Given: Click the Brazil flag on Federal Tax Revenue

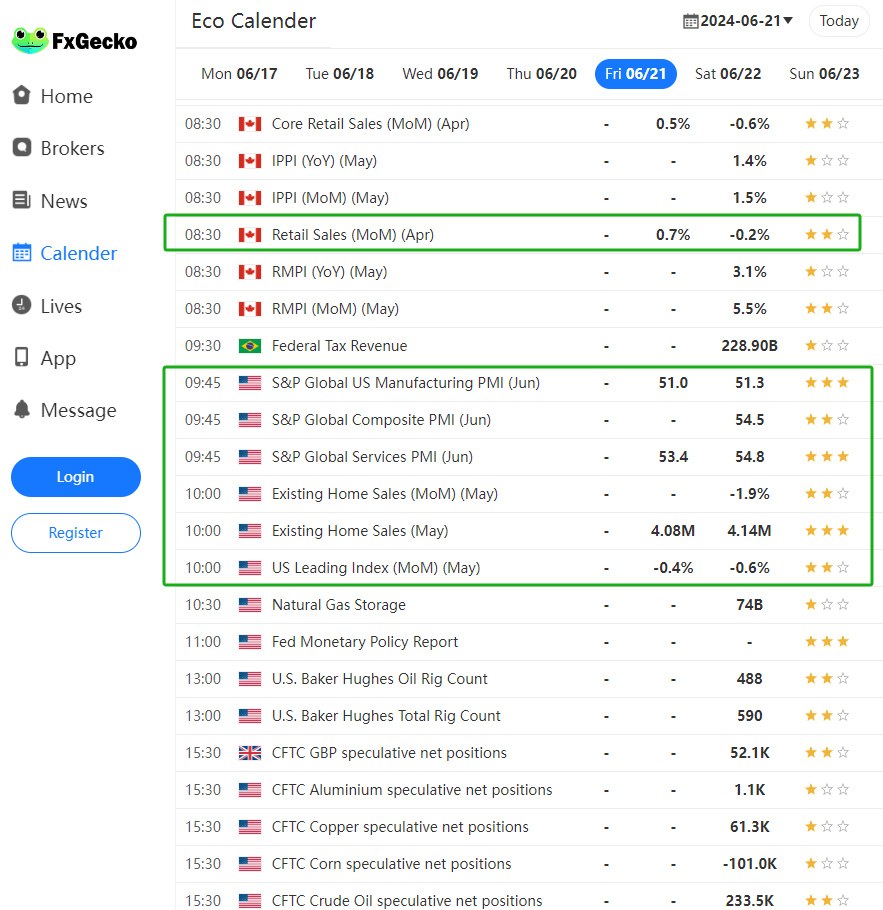Looking at the screenshot, I should tap(250, 346).
